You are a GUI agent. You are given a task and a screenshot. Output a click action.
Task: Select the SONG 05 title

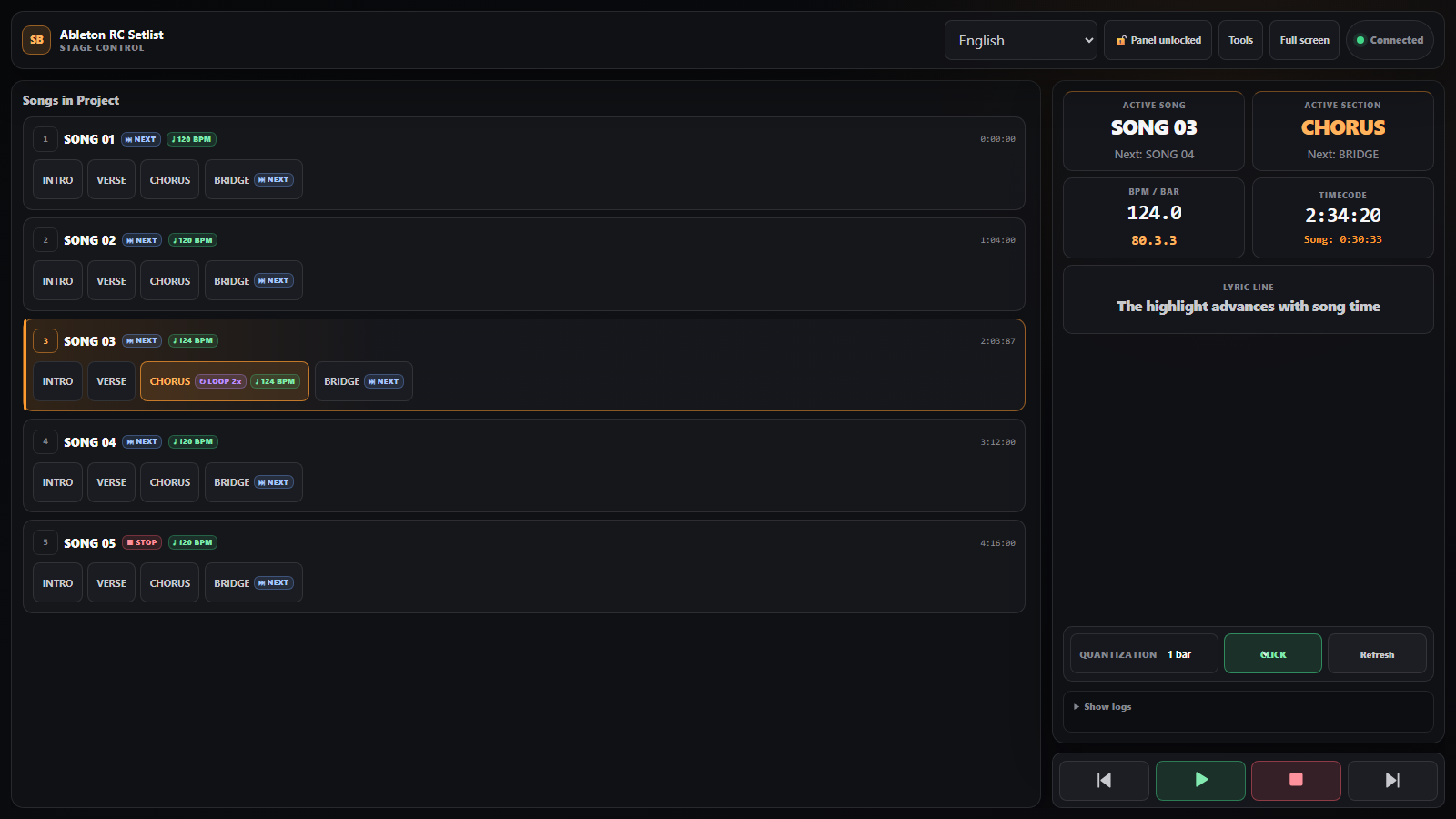[x=90, y=542]
